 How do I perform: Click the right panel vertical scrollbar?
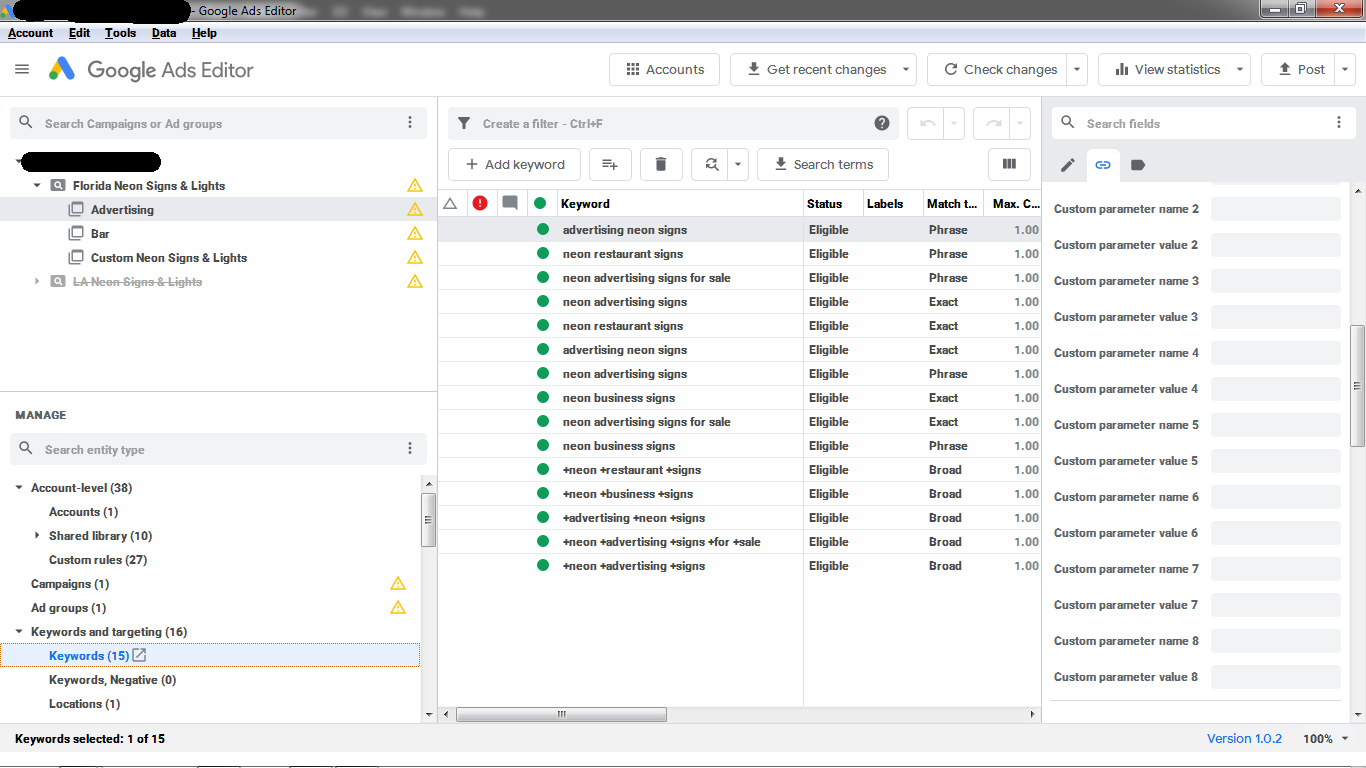pyautogui.click(x=1357, y=385)
